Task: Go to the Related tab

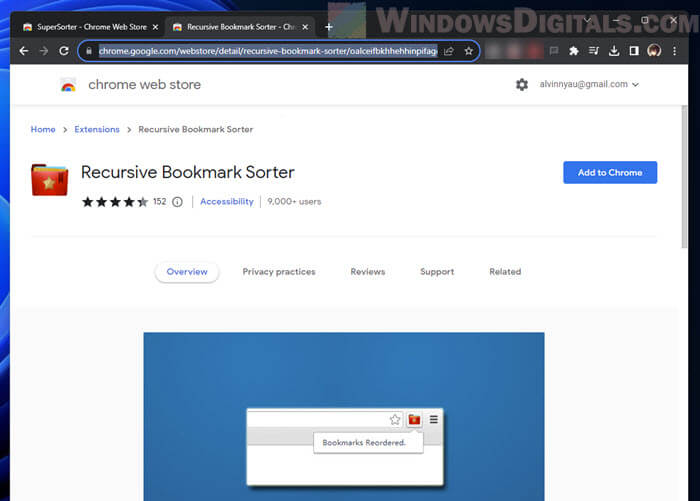Action: (x=505, y=271)
